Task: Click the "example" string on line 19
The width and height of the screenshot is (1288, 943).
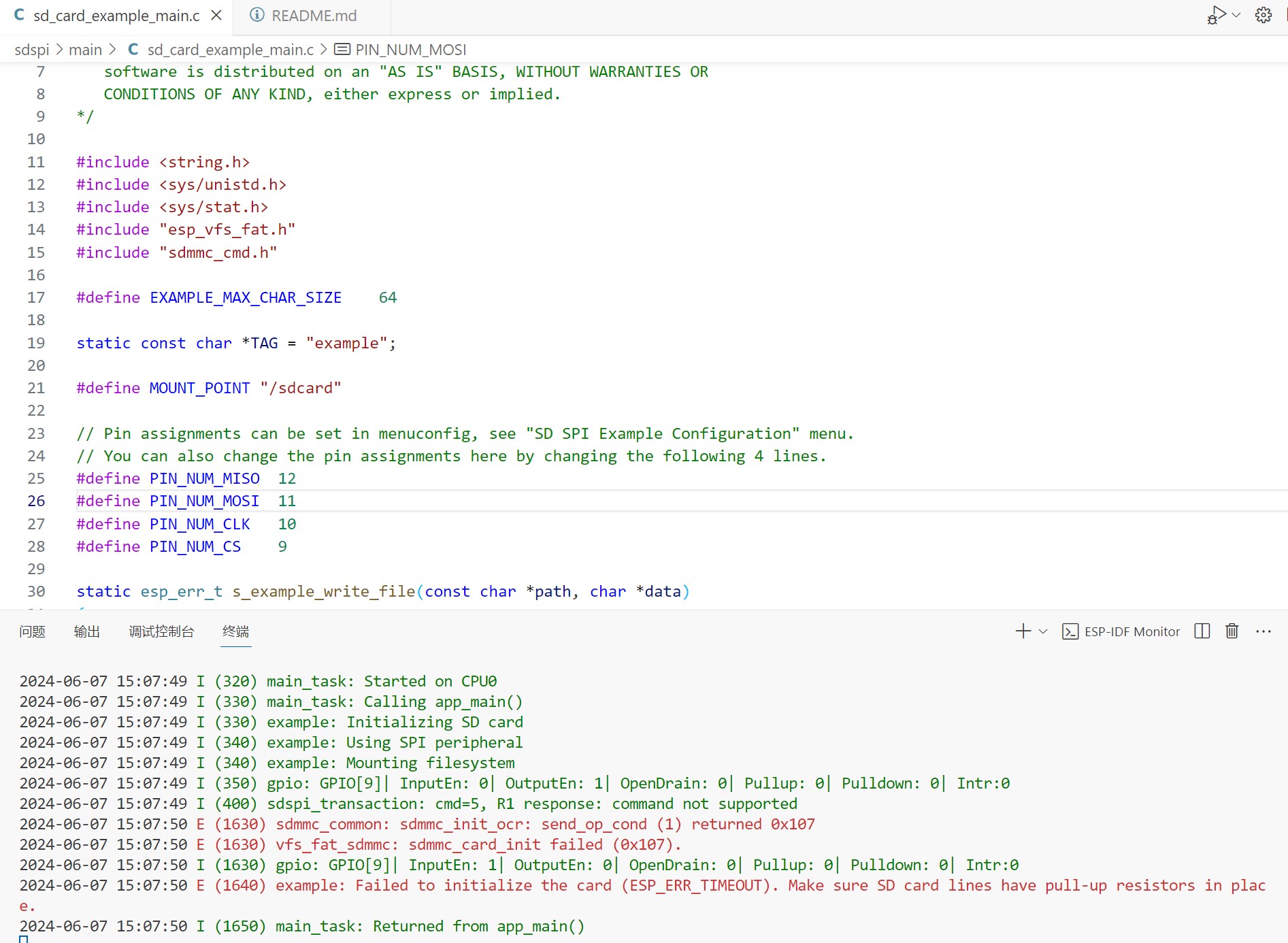Action: click(x=346, y=343)
